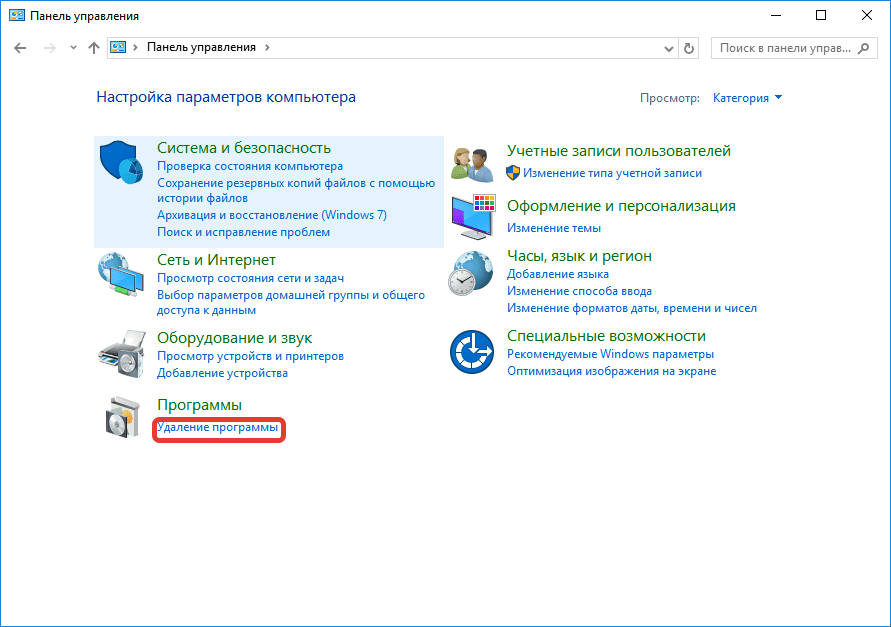Open the Оборудование и звук category heading
The height and width of the screenshot is (627, 891).
click(234, 338)
